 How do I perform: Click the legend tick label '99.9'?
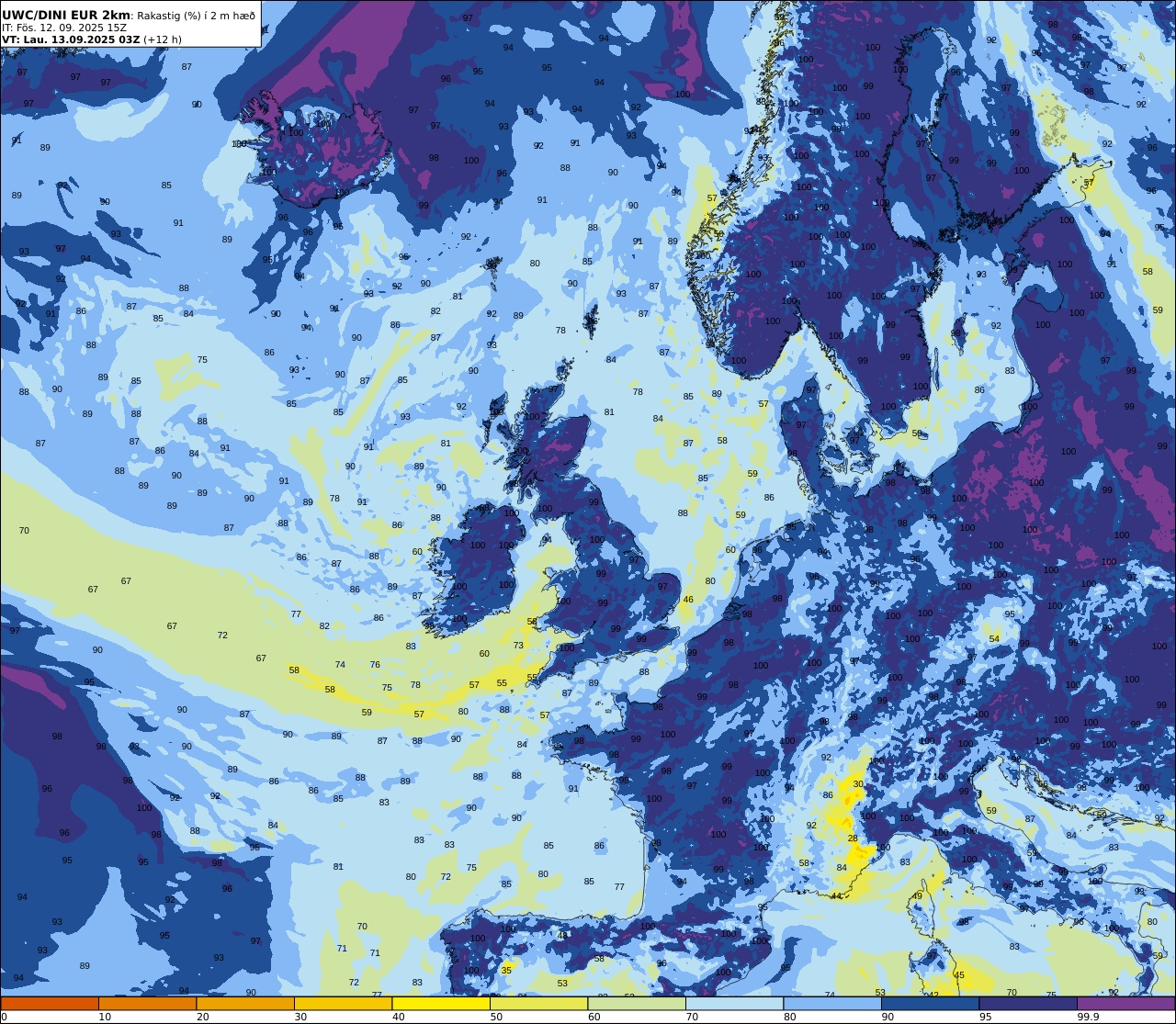point(1089,1017)
